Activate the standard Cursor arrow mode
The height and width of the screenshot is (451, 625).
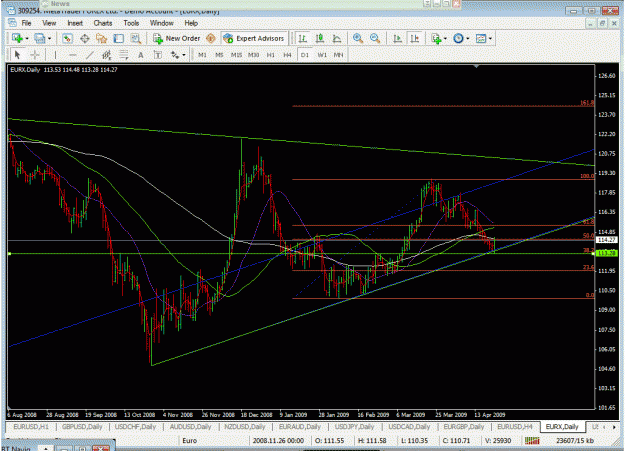point(17,55)
